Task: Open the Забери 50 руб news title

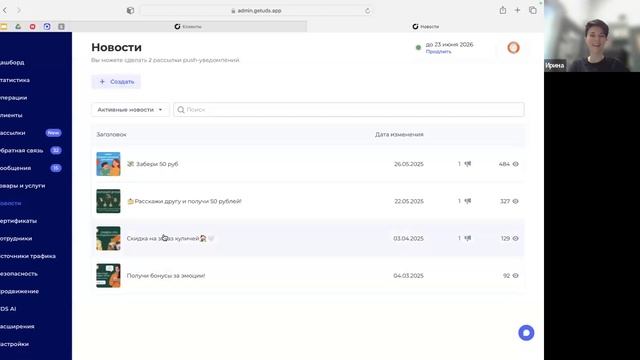Action: pyautogui.click(x=153, y=164)
